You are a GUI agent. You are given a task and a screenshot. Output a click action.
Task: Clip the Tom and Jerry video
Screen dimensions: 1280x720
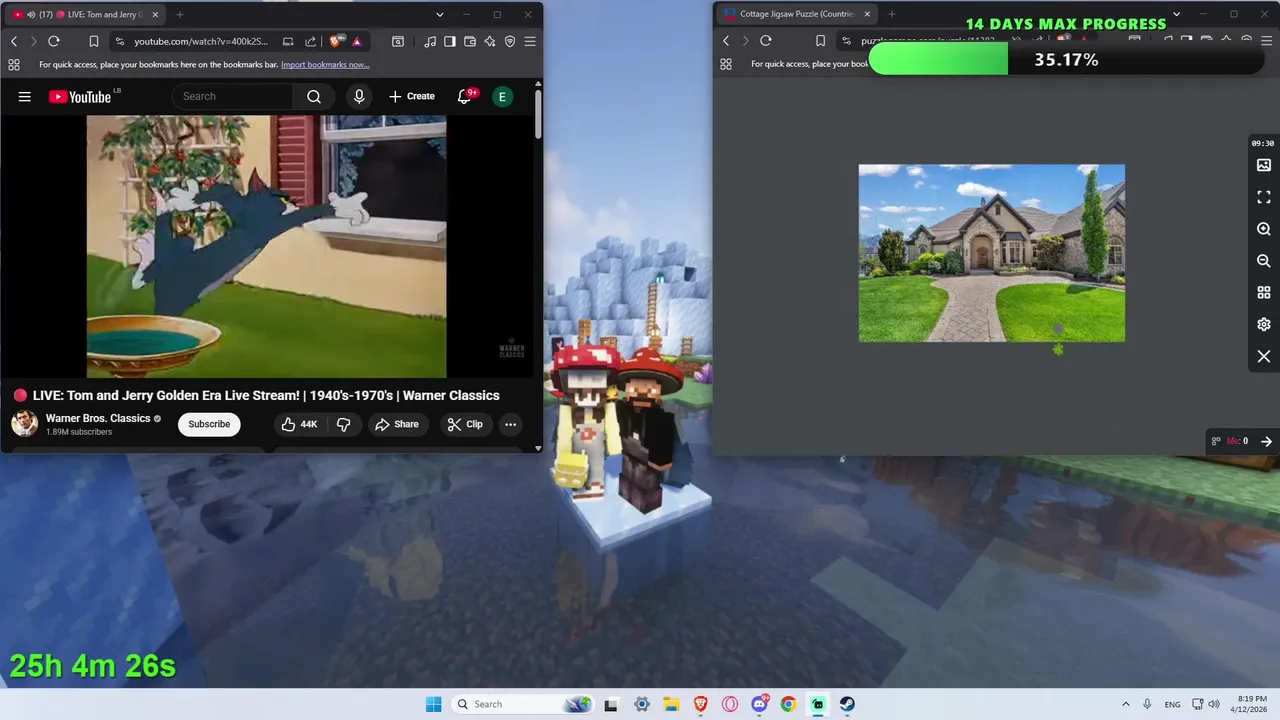tap(465, 424)
